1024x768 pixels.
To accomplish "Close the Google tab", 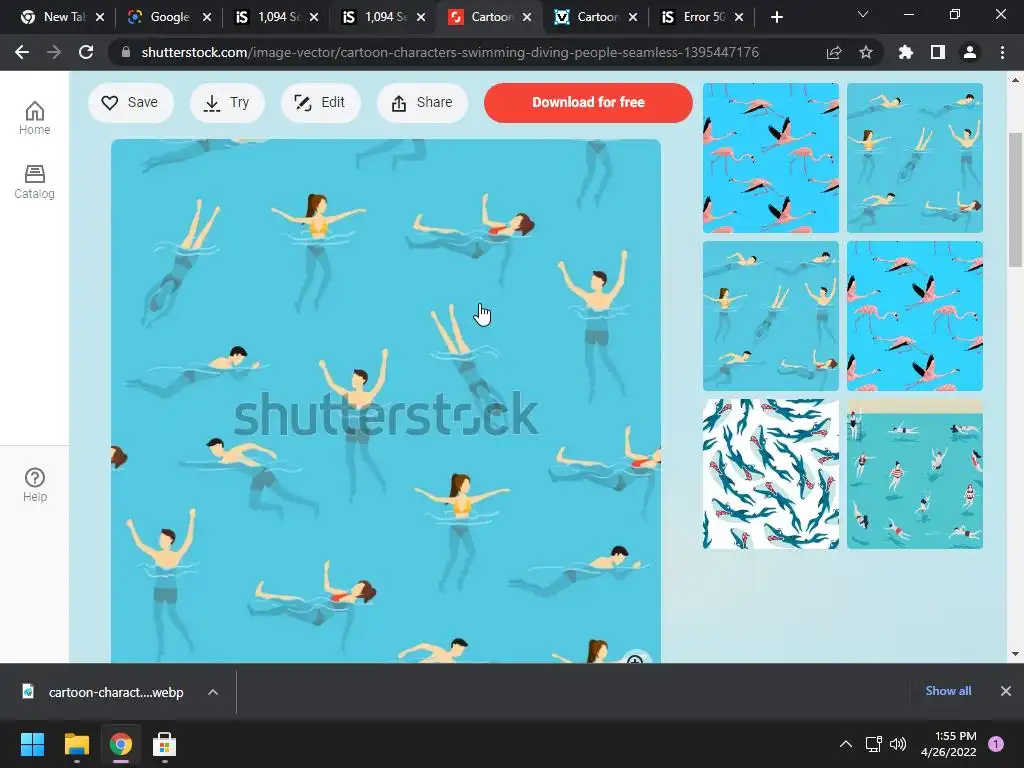I will (207, 18).
